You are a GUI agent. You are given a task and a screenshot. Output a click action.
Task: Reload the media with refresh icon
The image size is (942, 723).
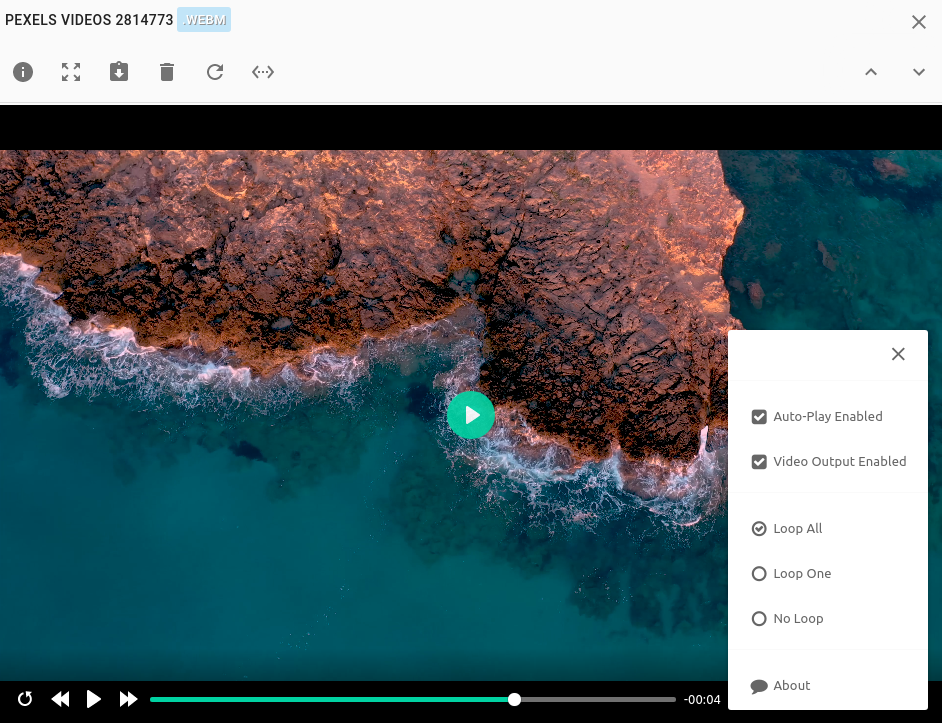pos(215,72)
